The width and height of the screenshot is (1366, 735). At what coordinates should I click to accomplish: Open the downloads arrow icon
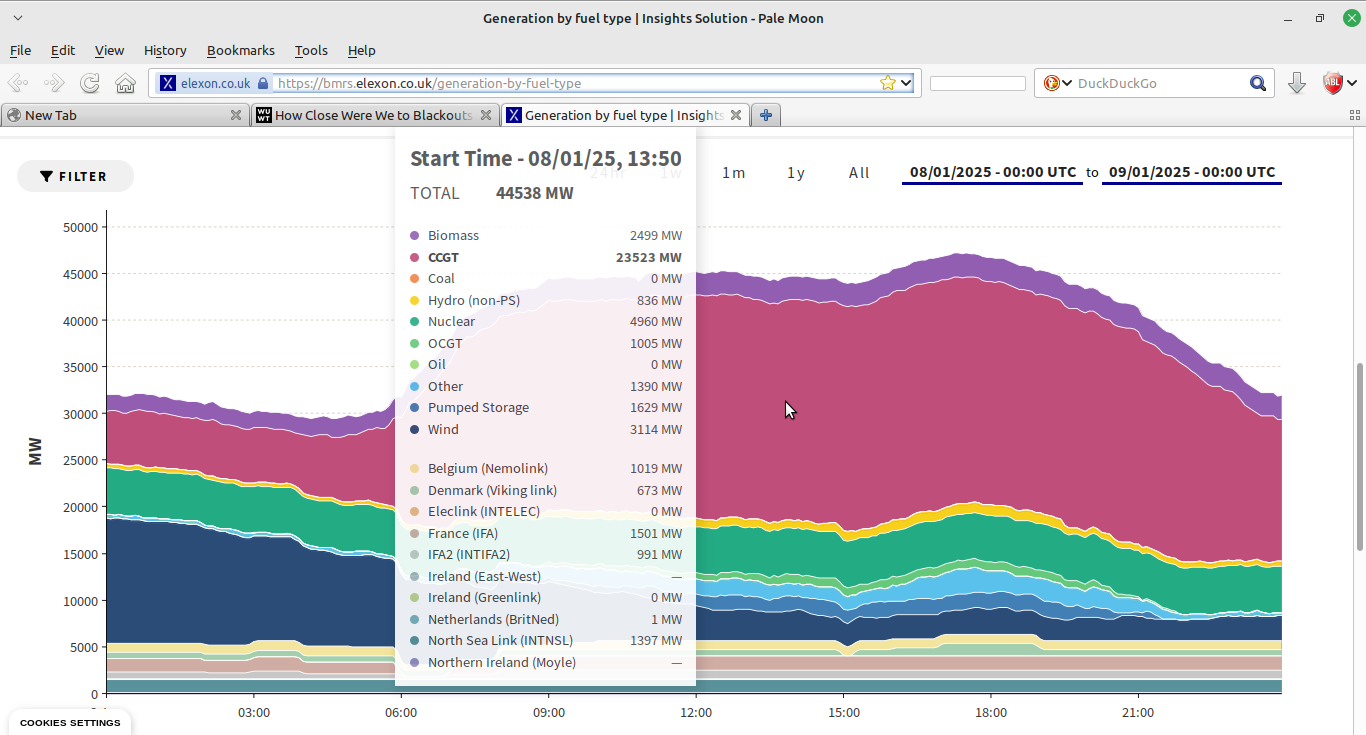coord(1297,84)
